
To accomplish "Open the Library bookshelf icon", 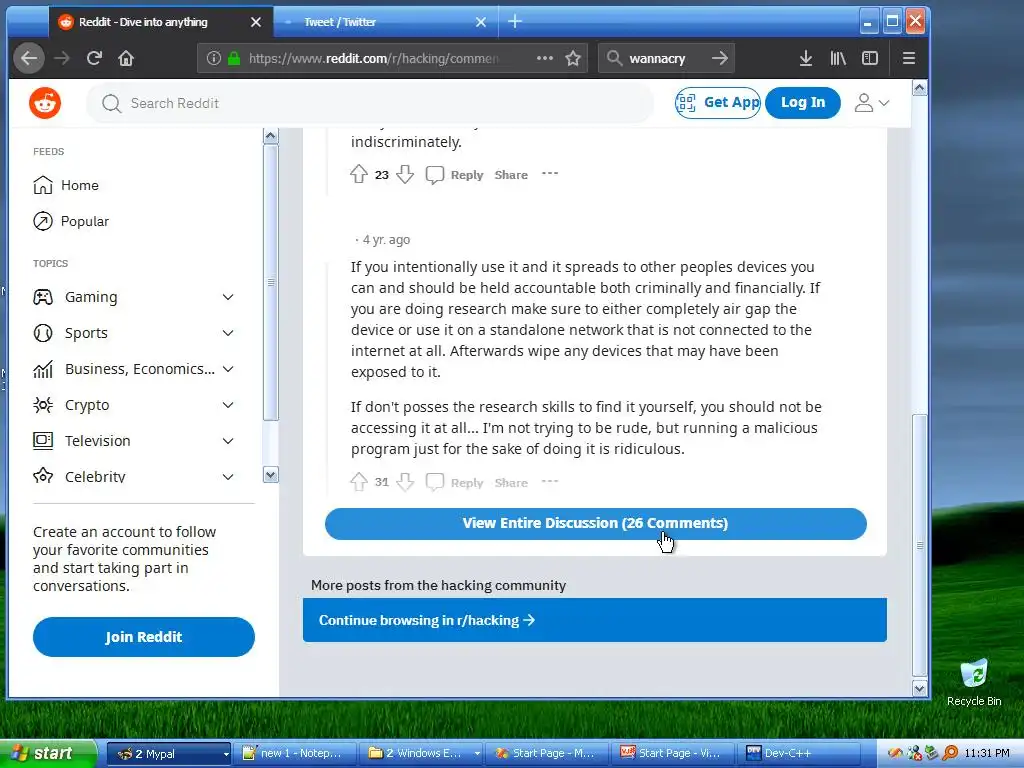I will pos(838,58).
